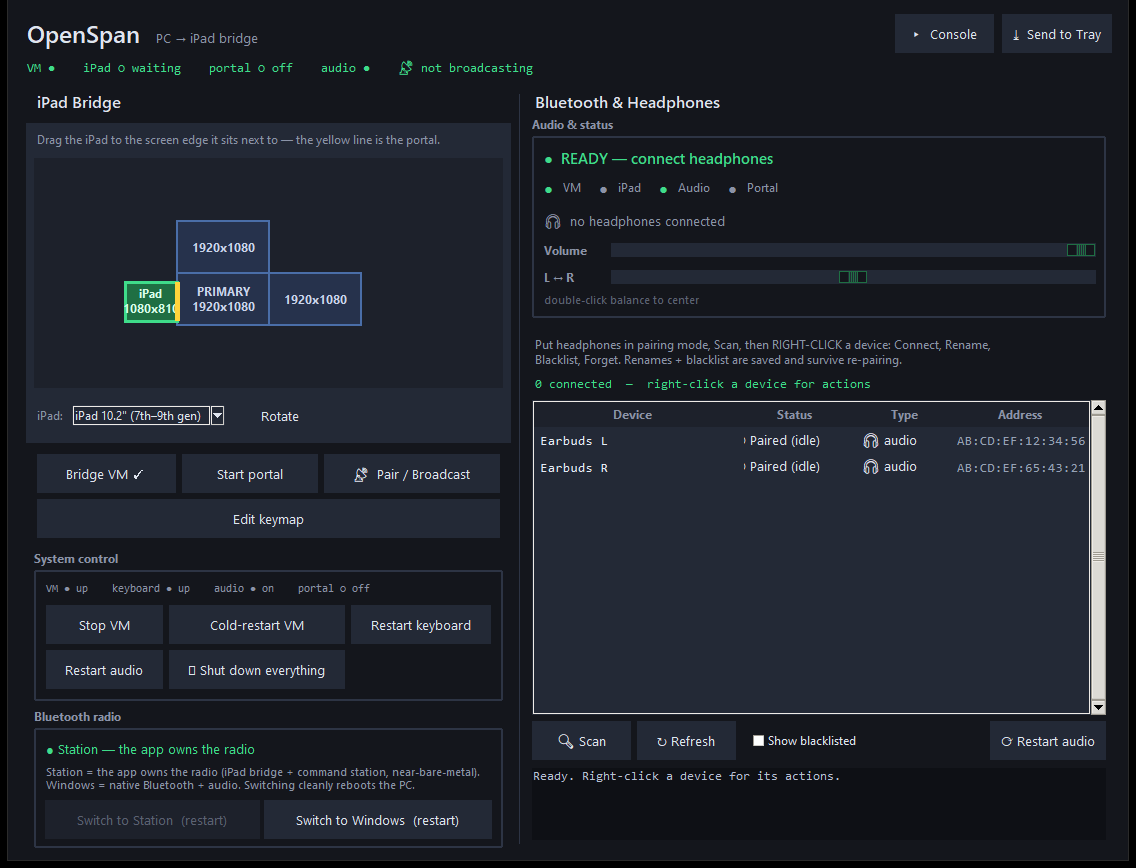The height and width of the screenshot is (868, 1136).
Task: Enable Show blacklisted checkbox
Action: 759,740
